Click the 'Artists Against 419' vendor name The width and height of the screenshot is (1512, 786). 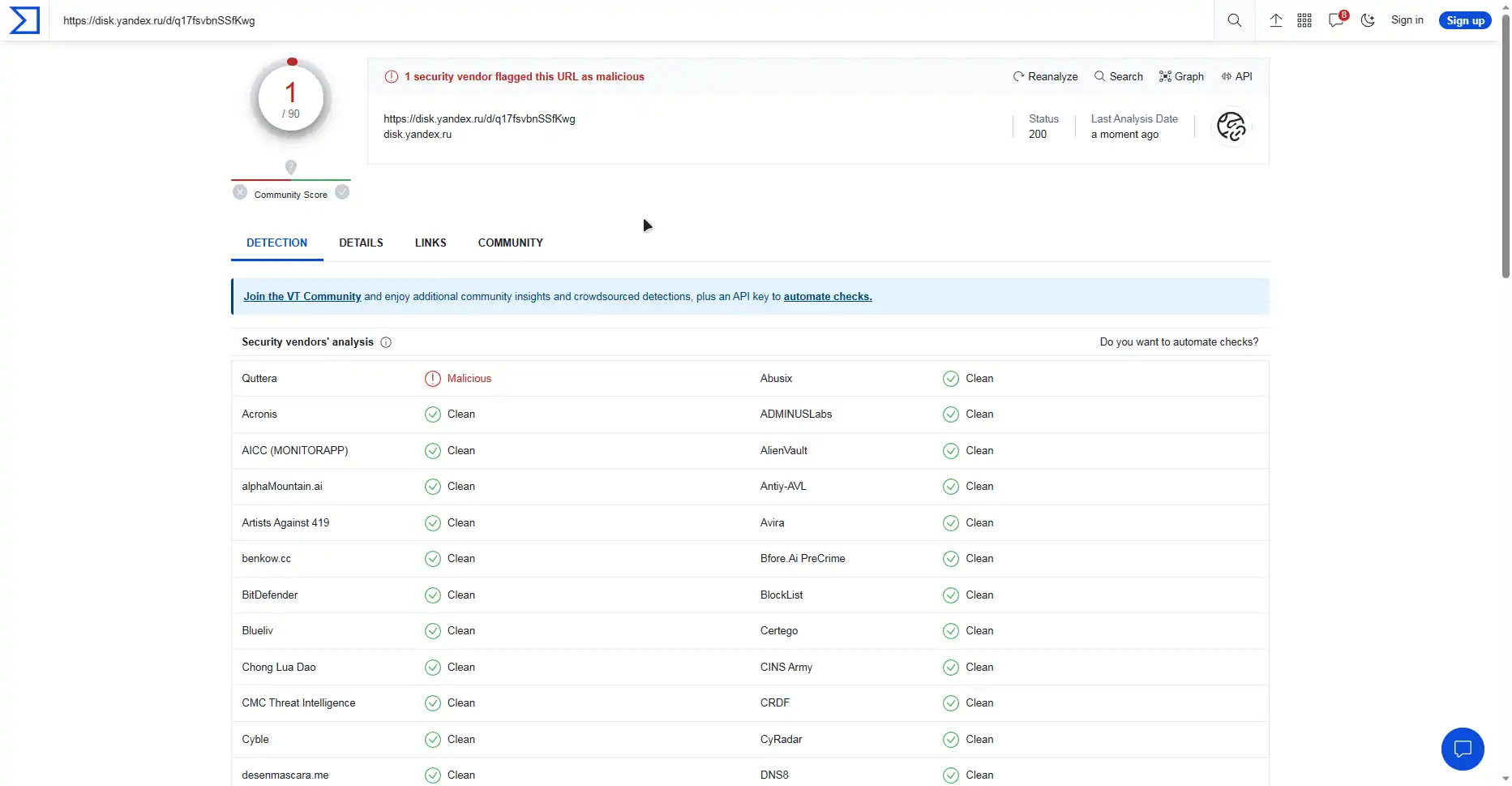pos(285,523)
